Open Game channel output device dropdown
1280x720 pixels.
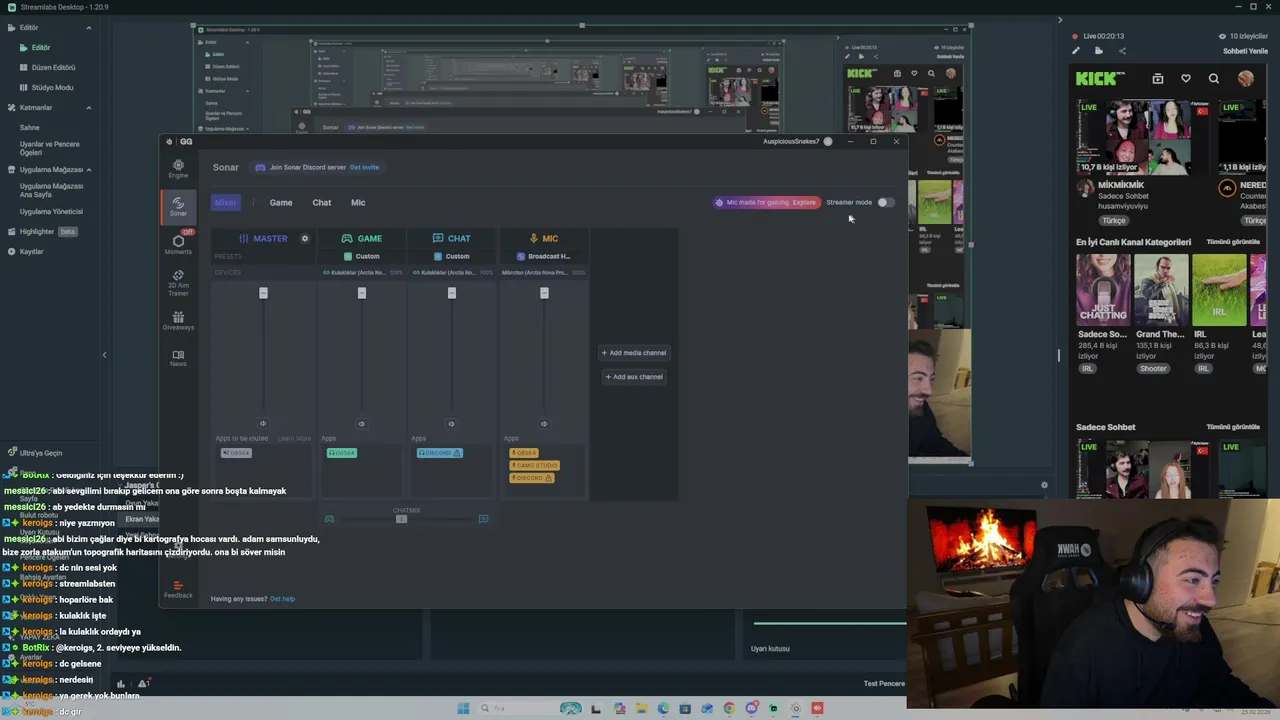point(362,272)
